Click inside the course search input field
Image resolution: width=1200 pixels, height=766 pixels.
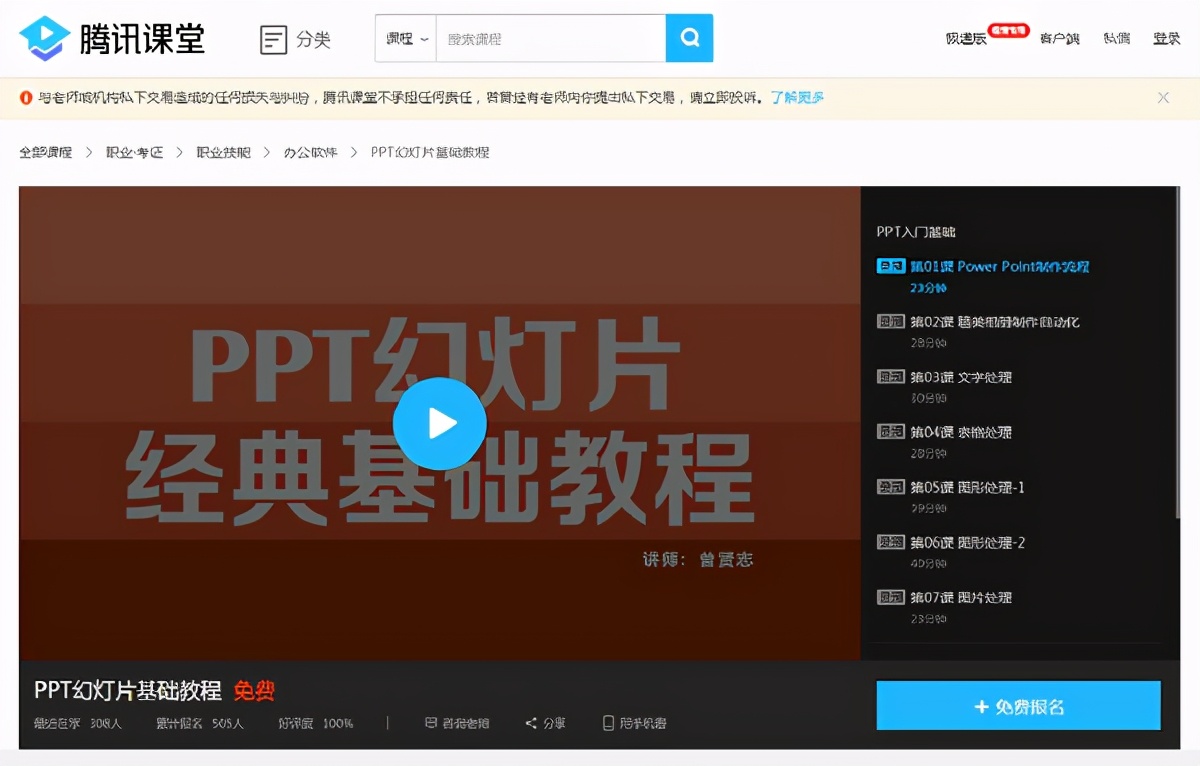(x=550, y=37)
